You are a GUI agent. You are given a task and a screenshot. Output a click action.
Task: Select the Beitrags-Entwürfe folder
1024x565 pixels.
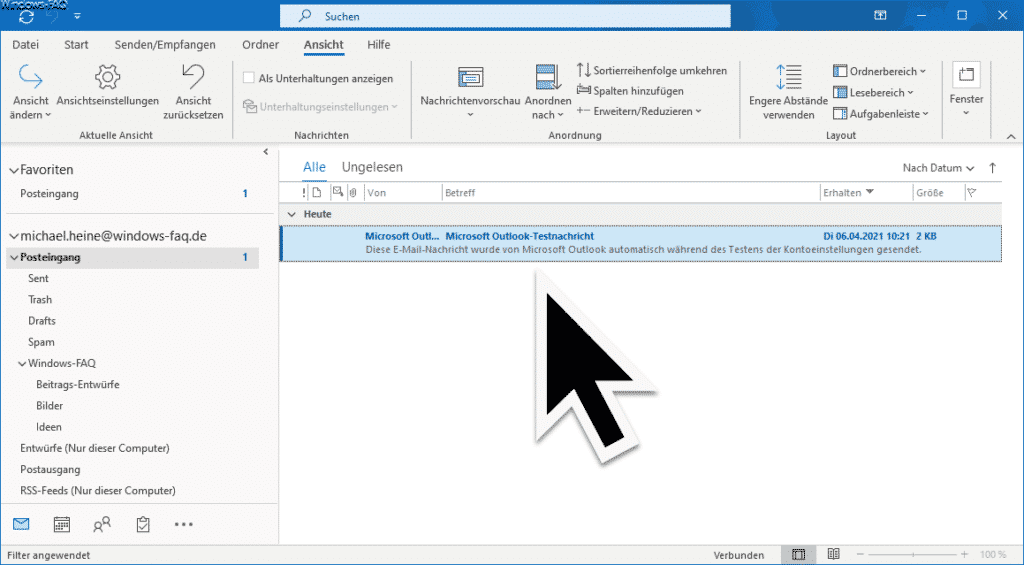tap(78, 385)
